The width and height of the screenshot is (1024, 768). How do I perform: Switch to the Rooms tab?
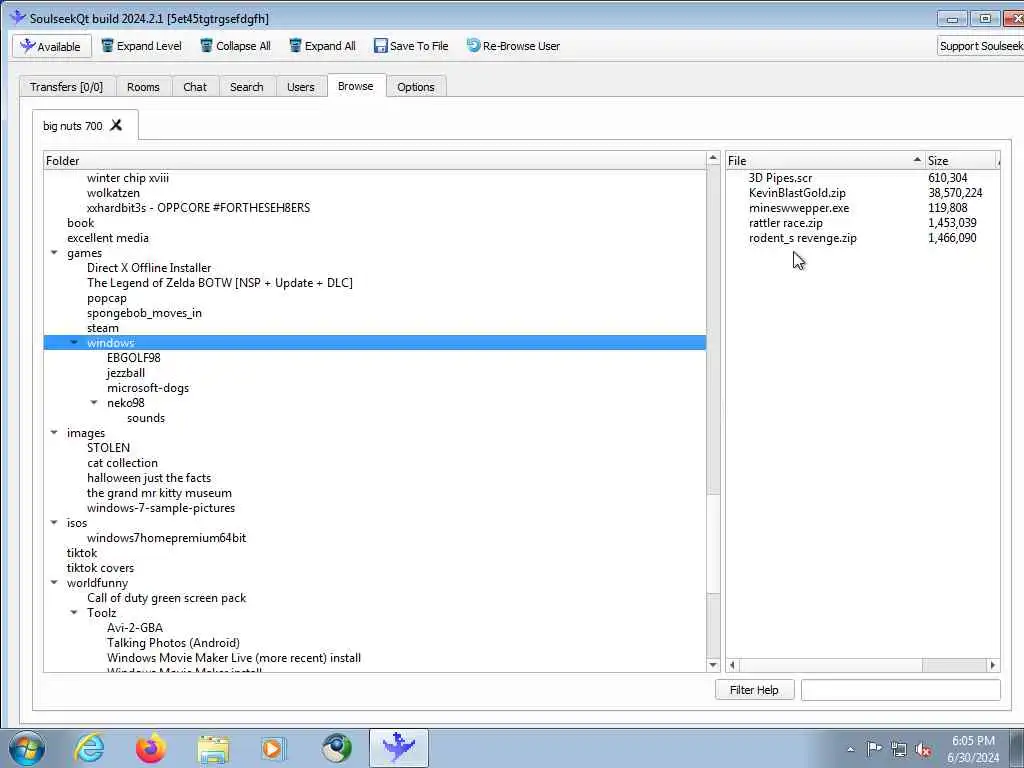143,87
